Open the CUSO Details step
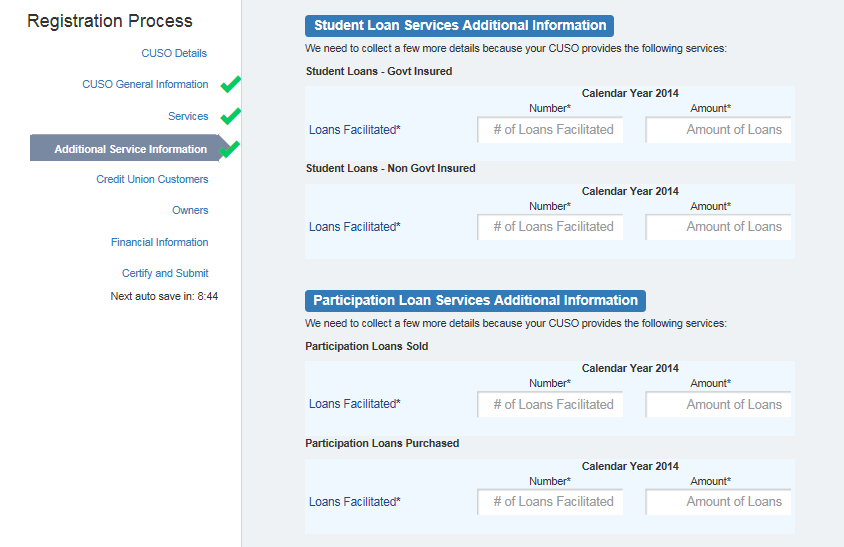 tap(174, 53)
